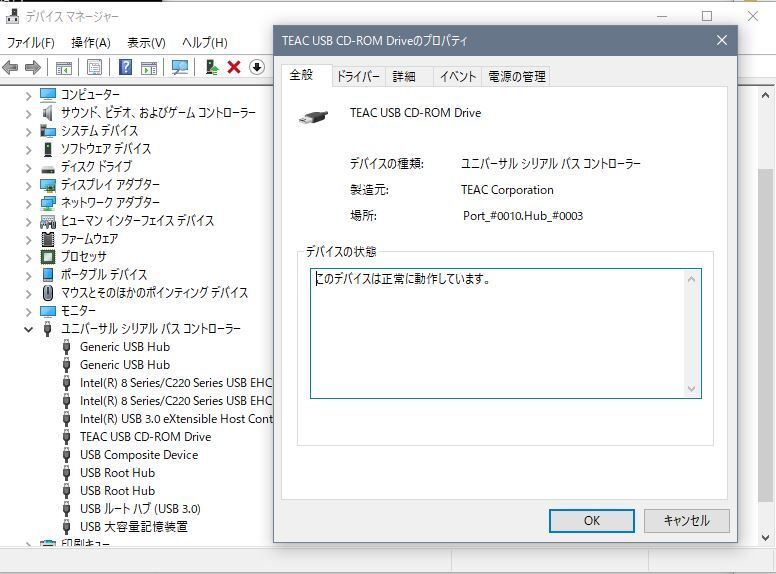Select Intel(R) USB 3.0 eXtensible Host entry

point(176,419)
